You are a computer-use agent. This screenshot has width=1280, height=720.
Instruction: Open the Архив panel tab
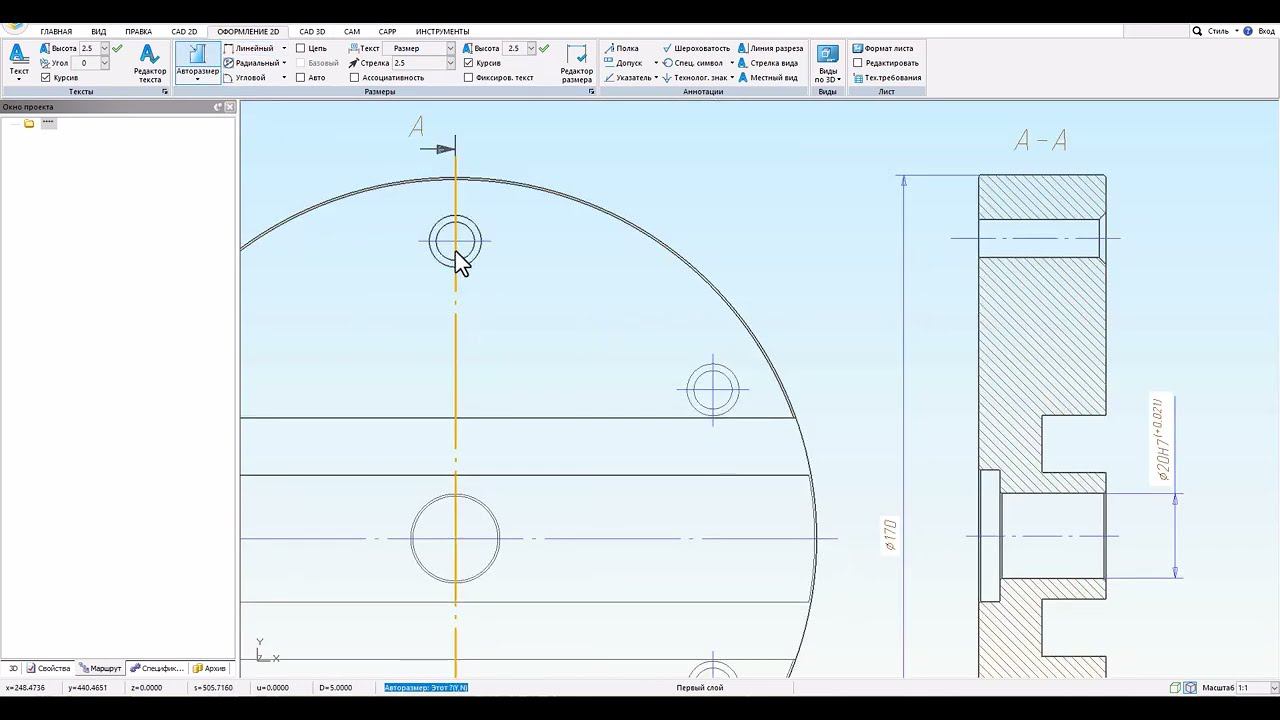pyautogui.click(x=210, y=668)
